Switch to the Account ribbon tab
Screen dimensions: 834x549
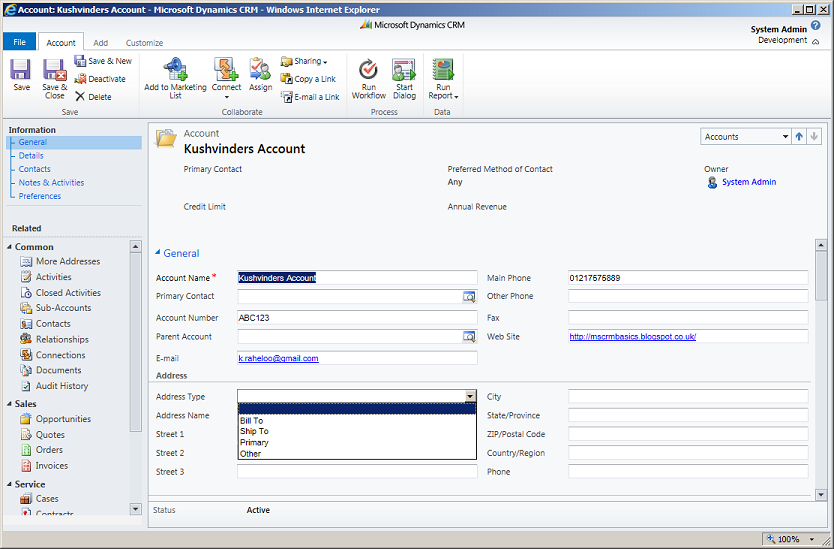pyautogui.click(x=61, y=43)
